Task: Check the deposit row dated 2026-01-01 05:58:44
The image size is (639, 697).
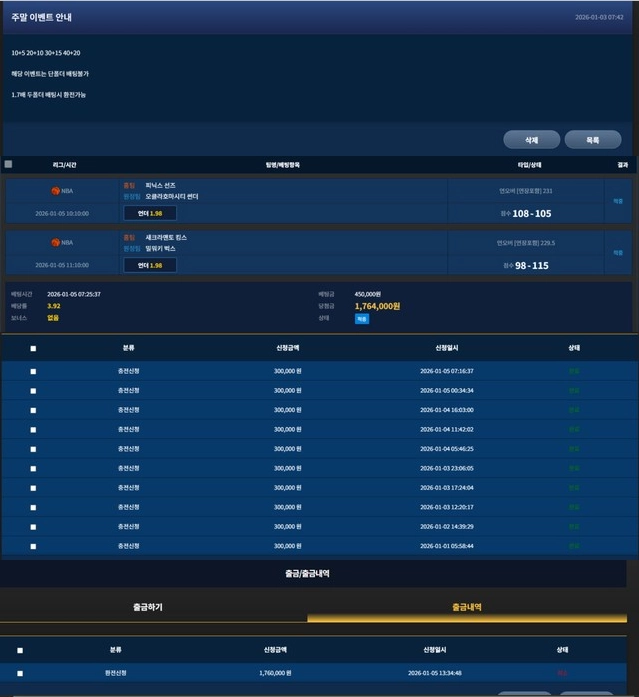Action: click(33, 546)
